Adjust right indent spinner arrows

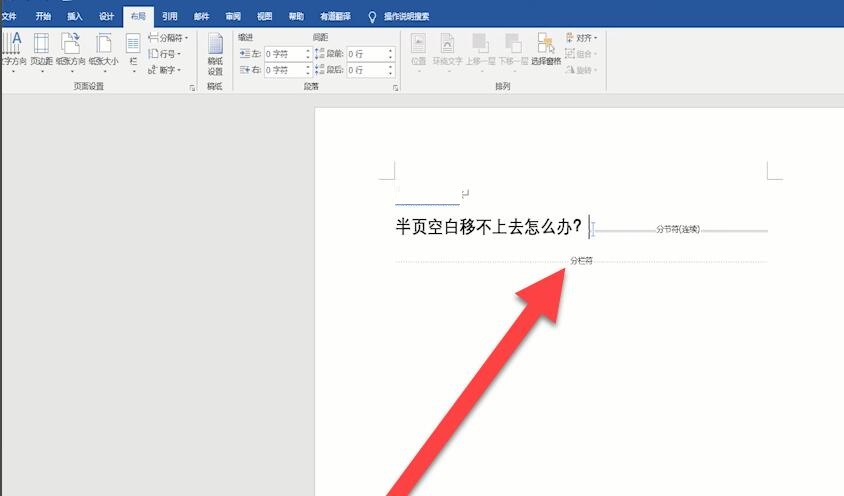click(308, 70)
